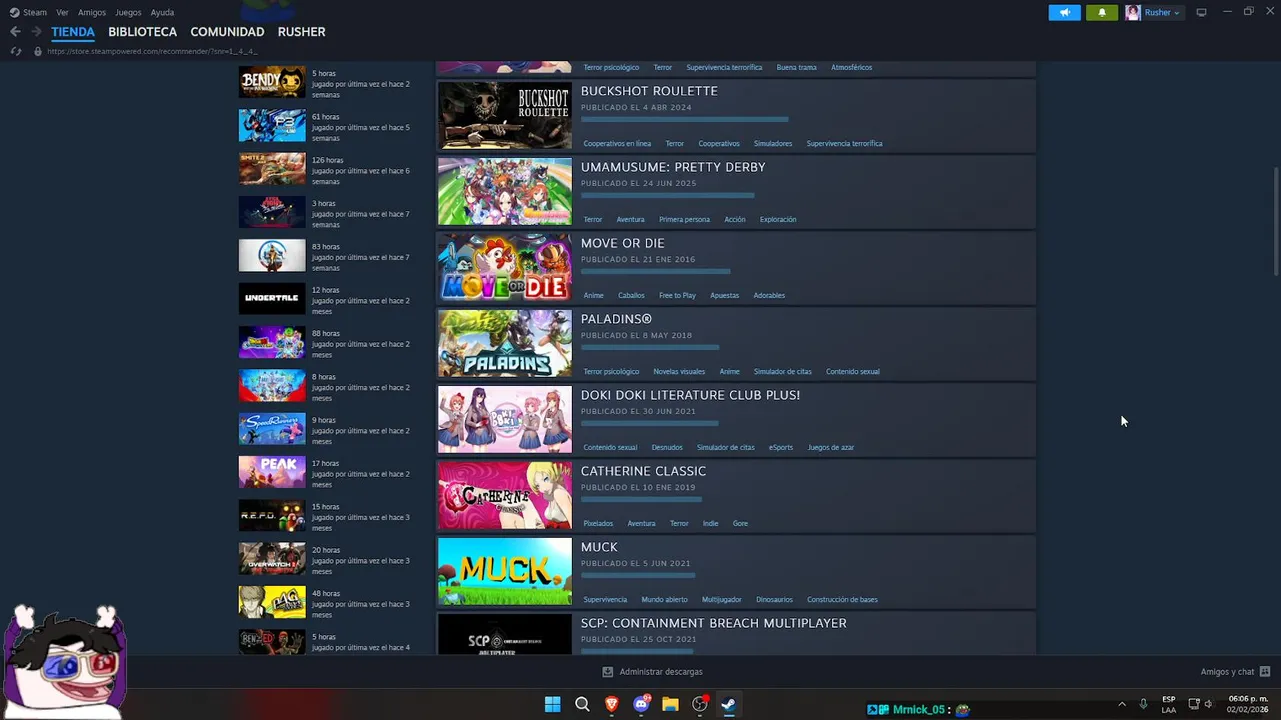Click the store URL address field
The image size is (1281, 720).
(152, 51)
